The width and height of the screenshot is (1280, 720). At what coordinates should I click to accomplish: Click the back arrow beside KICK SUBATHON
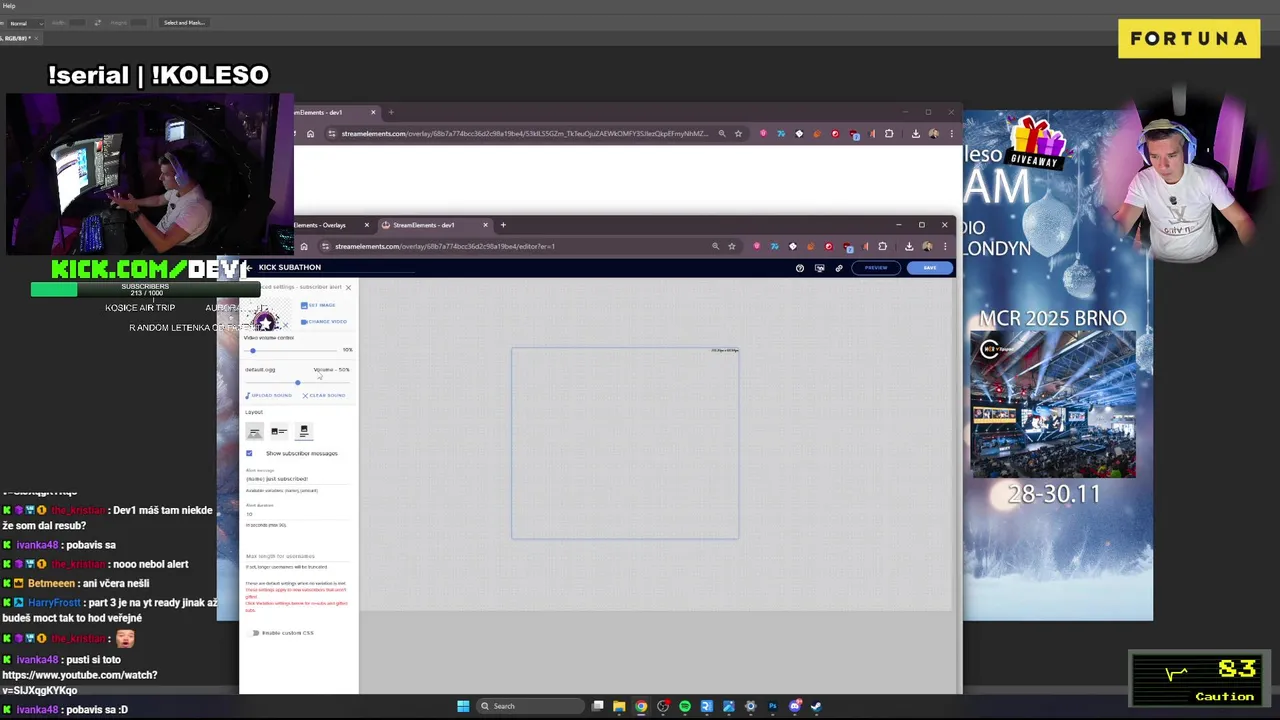pyautogui.click(x=249, y=267)
